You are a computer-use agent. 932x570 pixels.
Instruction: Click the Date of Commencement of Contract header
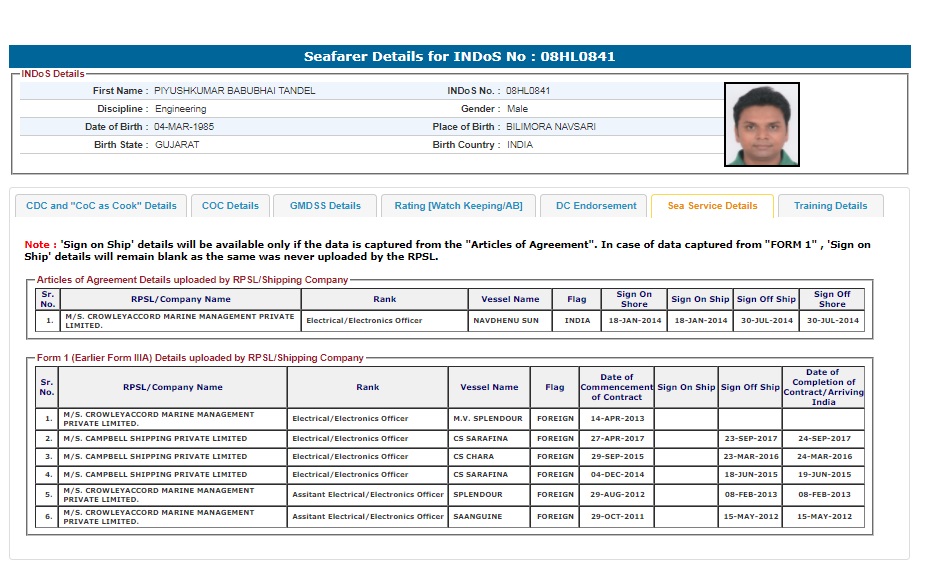pyautogui.click(x=616, y=387)
